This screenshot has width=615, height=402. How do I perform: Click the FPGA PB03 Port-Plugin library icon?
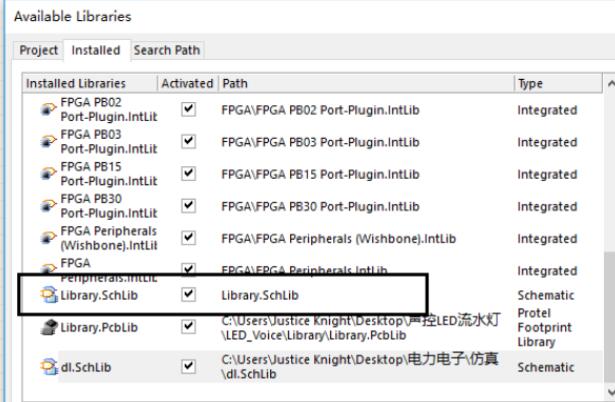(x=49, y=141)
